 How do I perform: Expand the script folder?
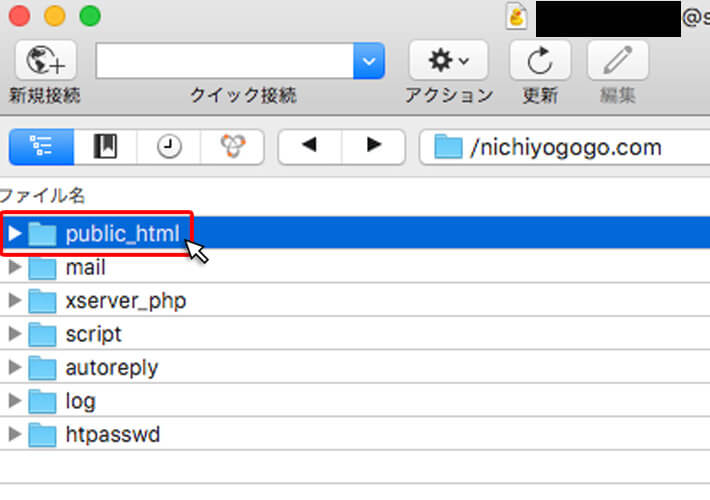point(14,334)
